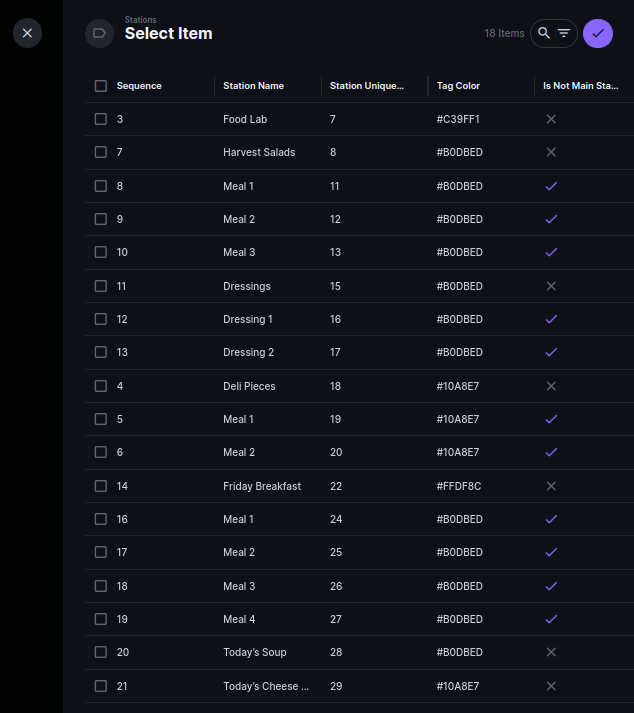Click #C39FF1 tag color value

(x=458, y=119)
